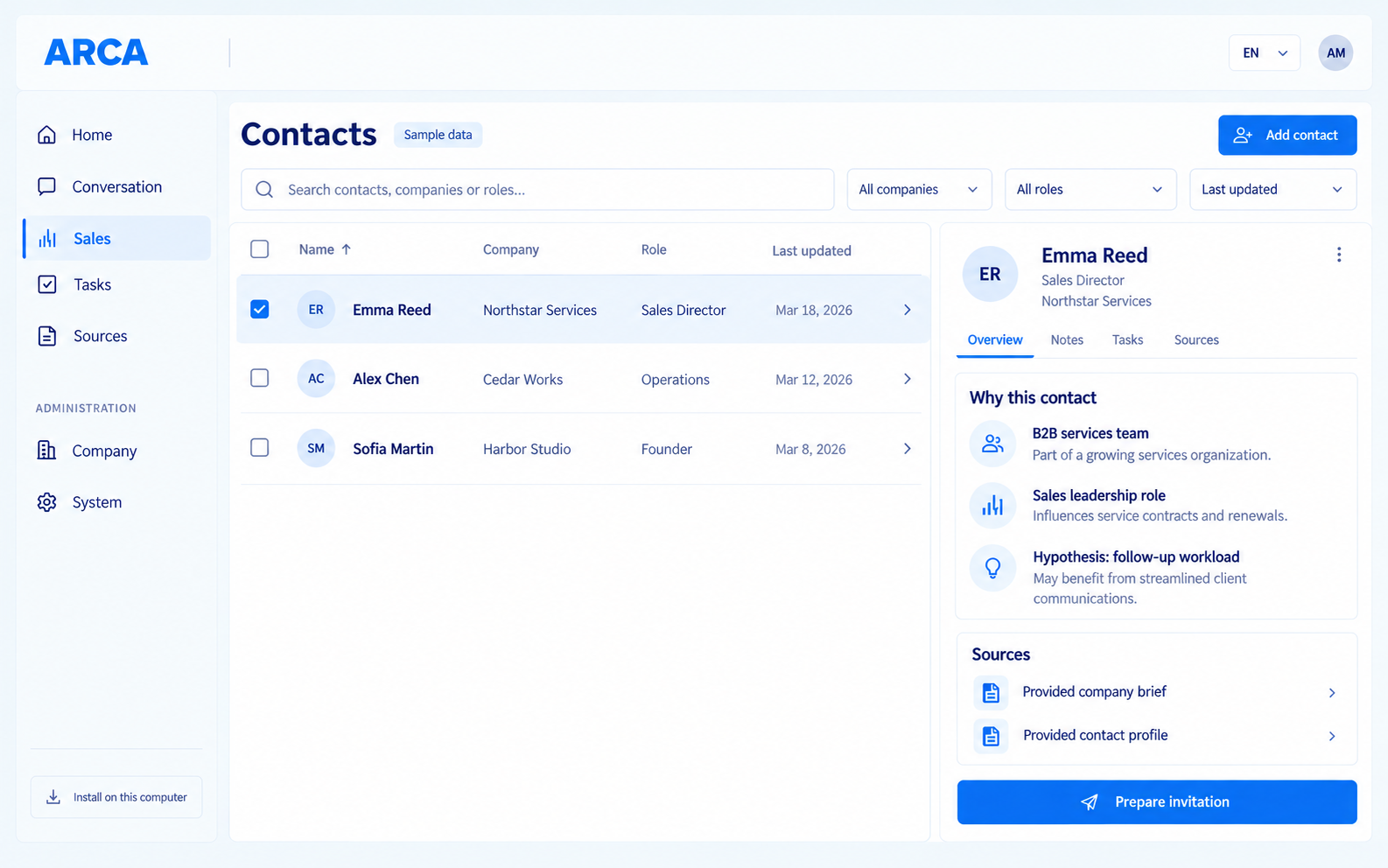This screenshot has width=1388, height=868.
Task: Open the All roles filter dropdown
Action: click(x=1090, y=190)
